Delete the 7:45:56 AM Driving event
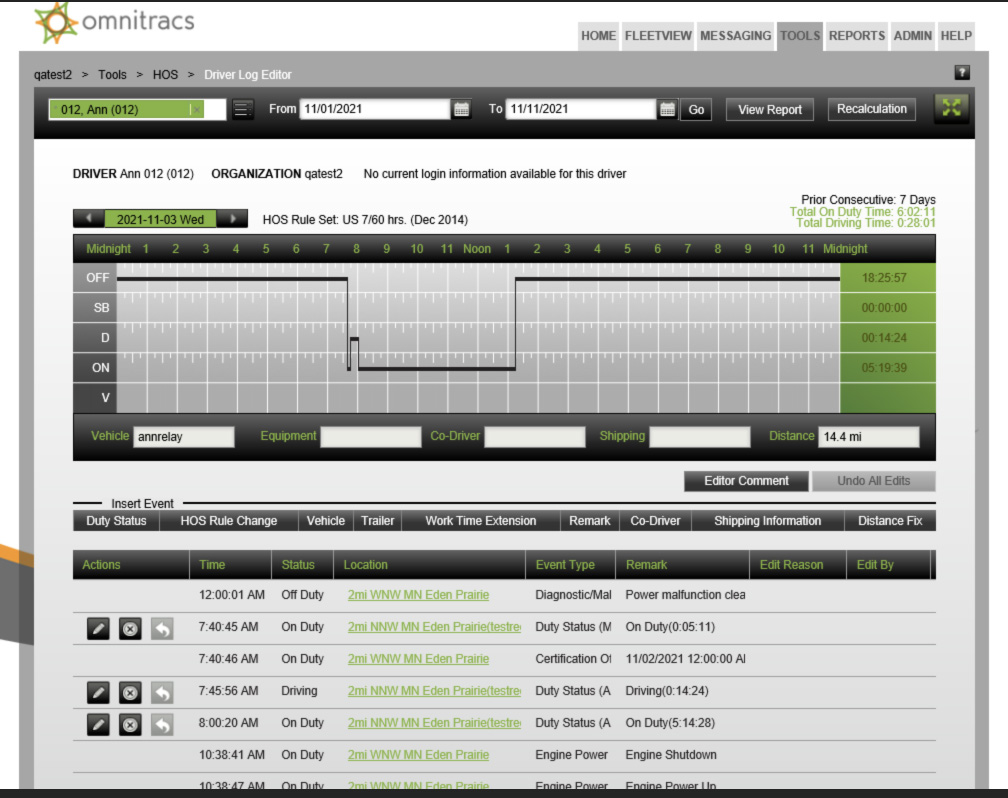This screenshot has height=798, width=1008. 130,691
